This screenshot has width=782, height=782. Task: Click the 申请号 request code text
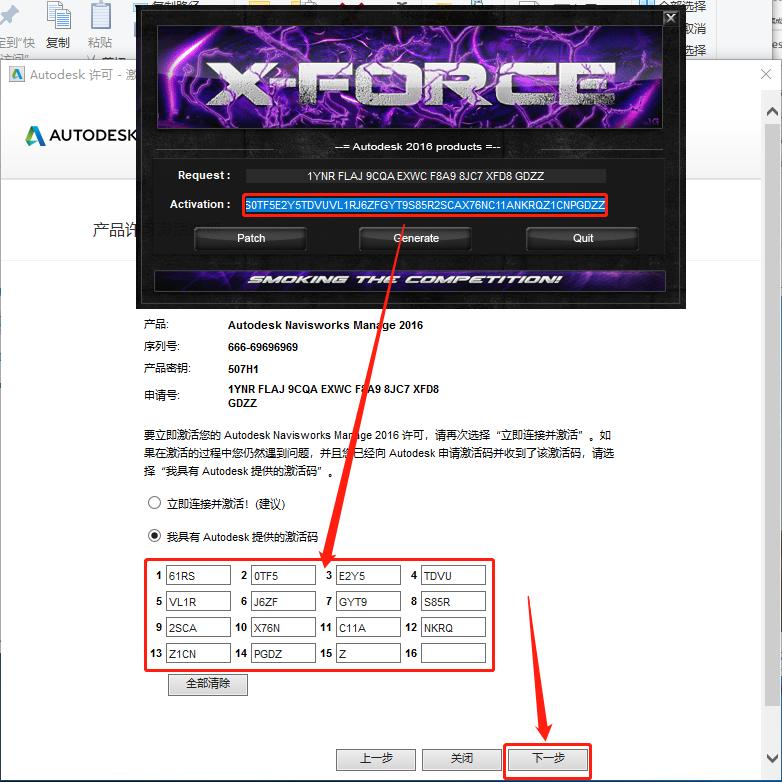tap(333, 396)
